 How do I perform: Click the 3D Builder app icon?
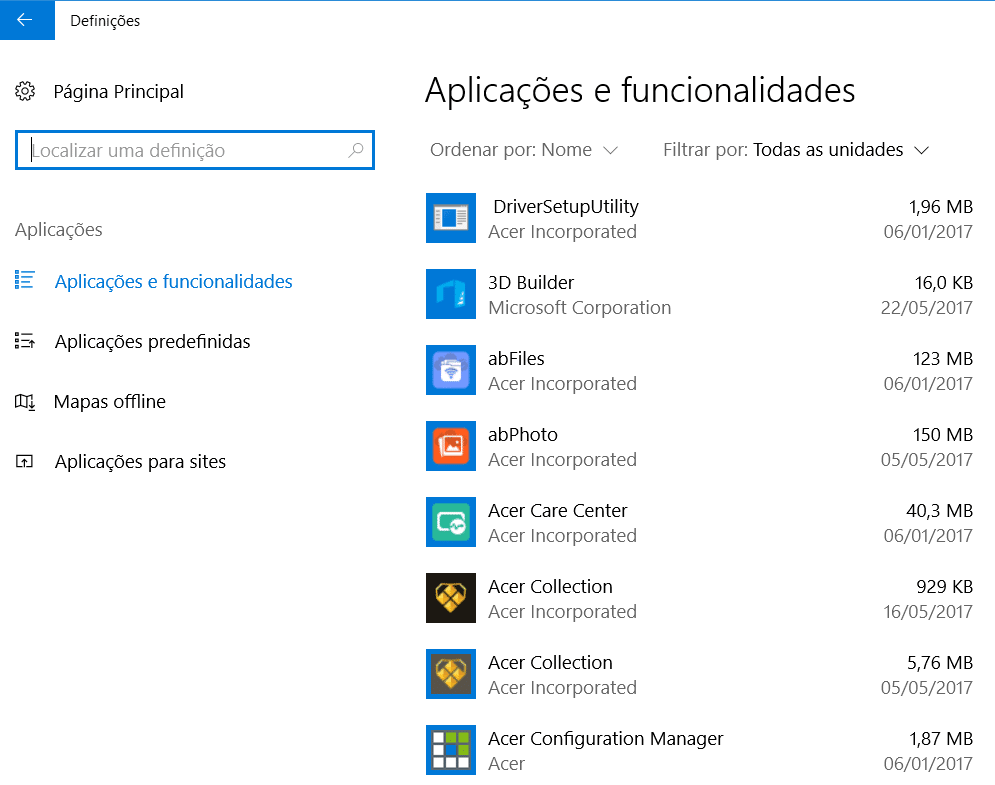(451, 294)
